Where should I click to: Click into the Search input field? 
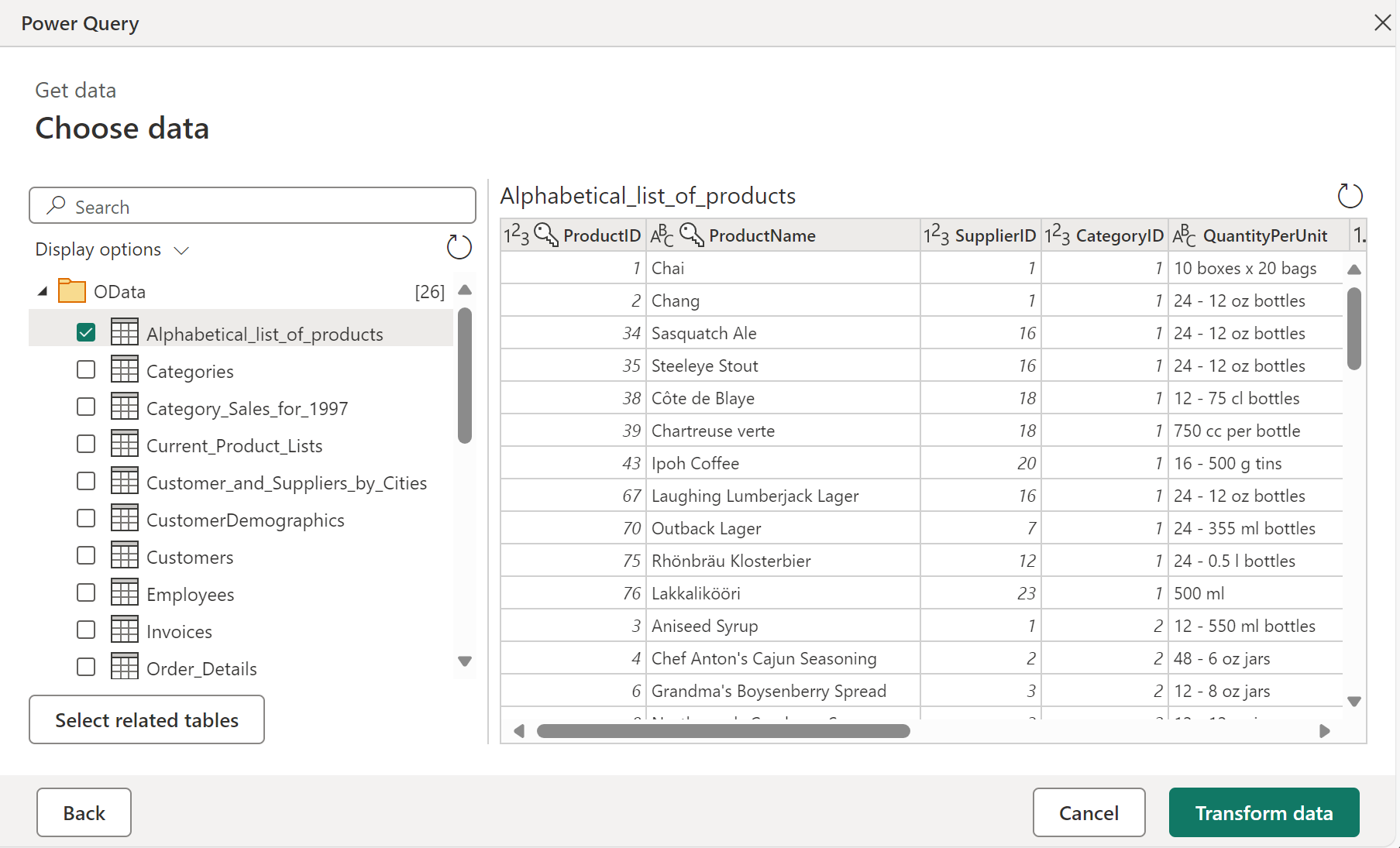click(x=263, y=207)
